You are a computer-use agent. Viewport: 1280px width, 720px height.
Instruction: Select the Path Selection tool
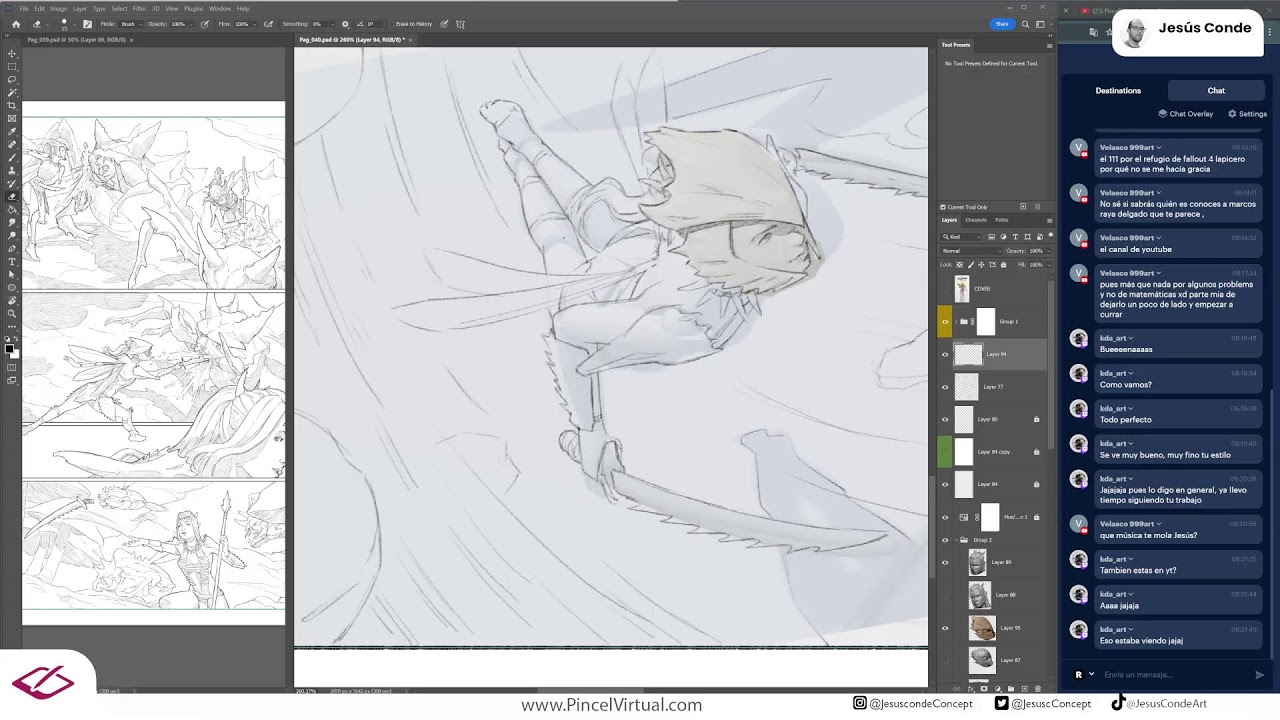(x=12, y=275)
